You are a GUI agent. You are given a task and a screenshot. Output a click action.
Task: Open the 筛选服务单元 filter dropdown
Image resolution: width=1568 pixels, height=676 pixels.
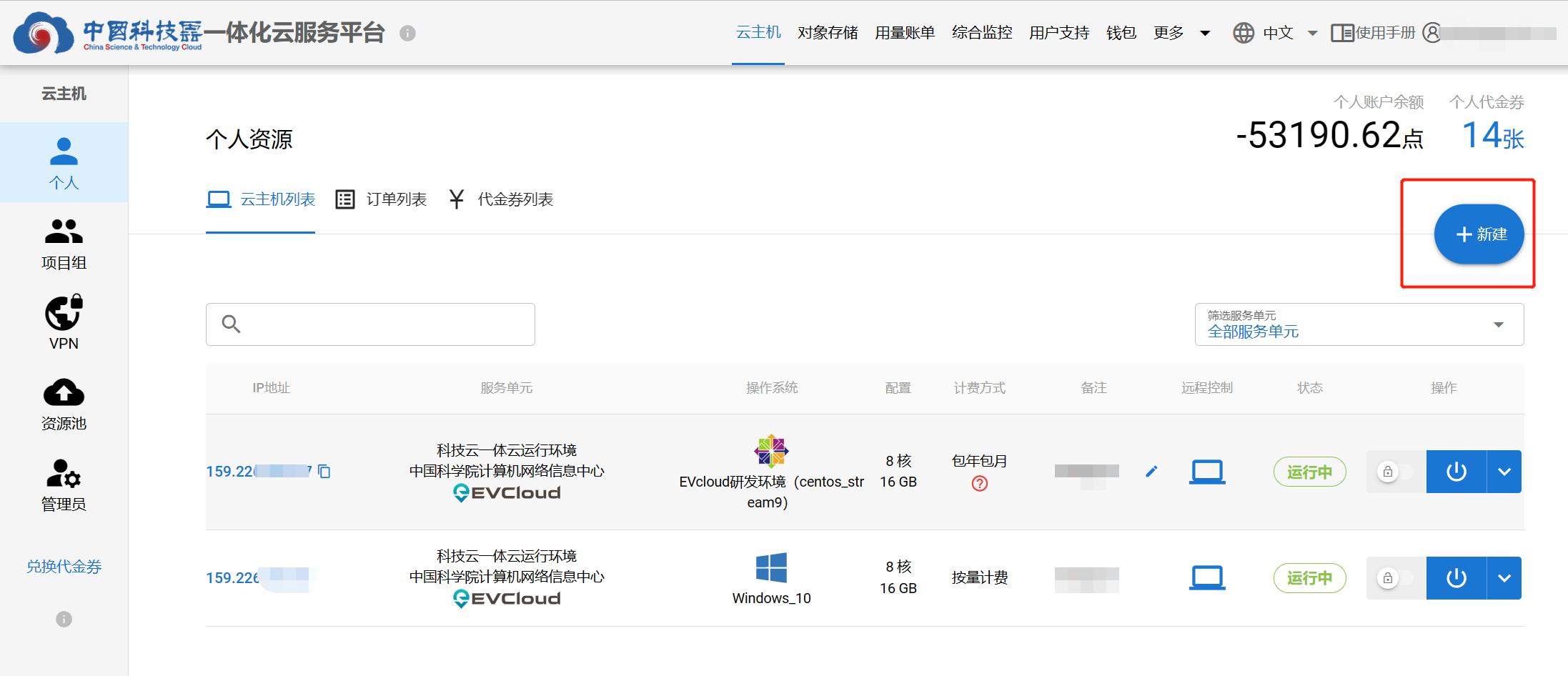click(1359, 324)
